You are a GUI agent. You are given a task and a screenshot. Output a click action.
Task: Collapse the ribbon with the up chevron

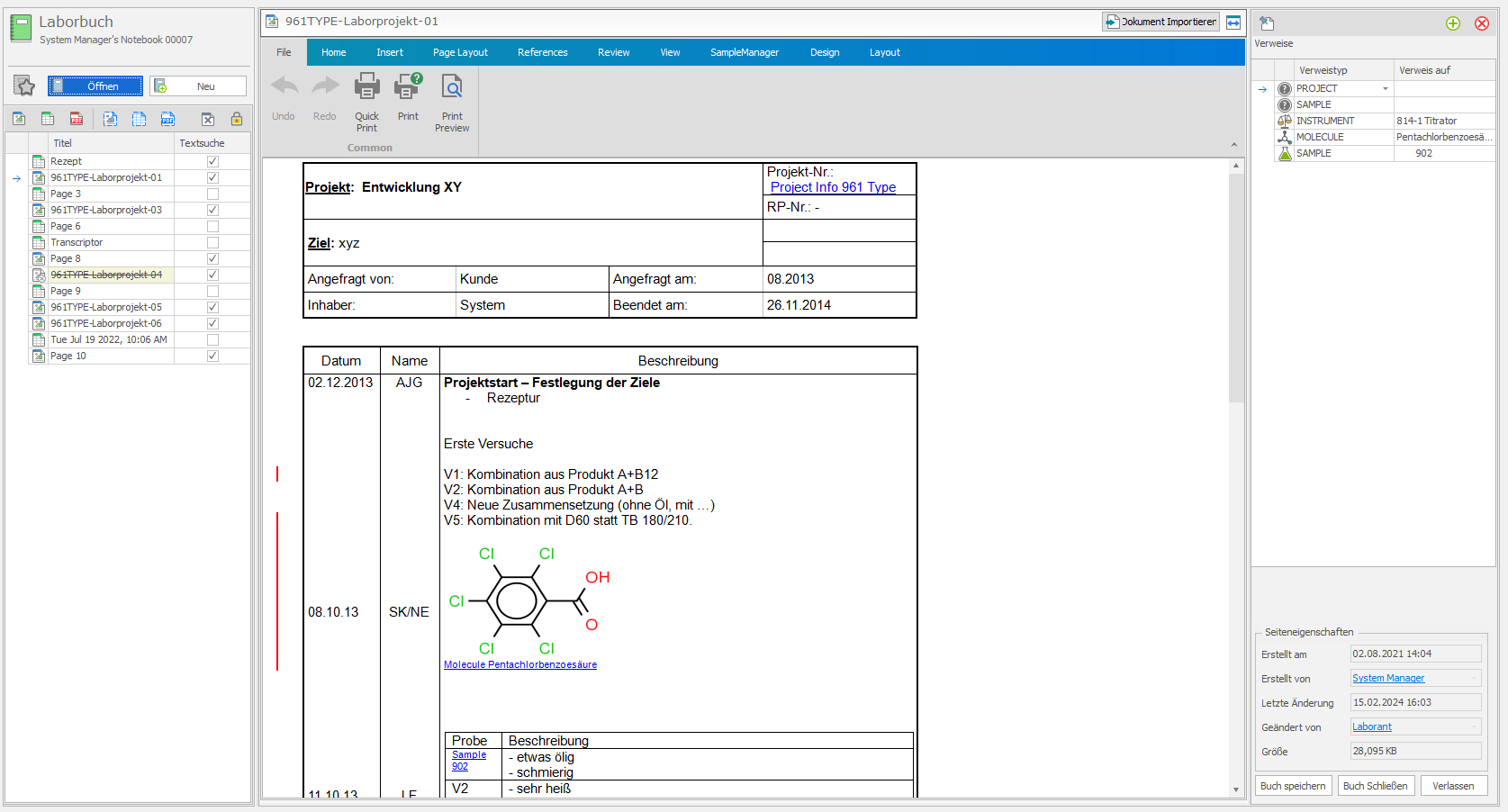[x=1233, y=145]
